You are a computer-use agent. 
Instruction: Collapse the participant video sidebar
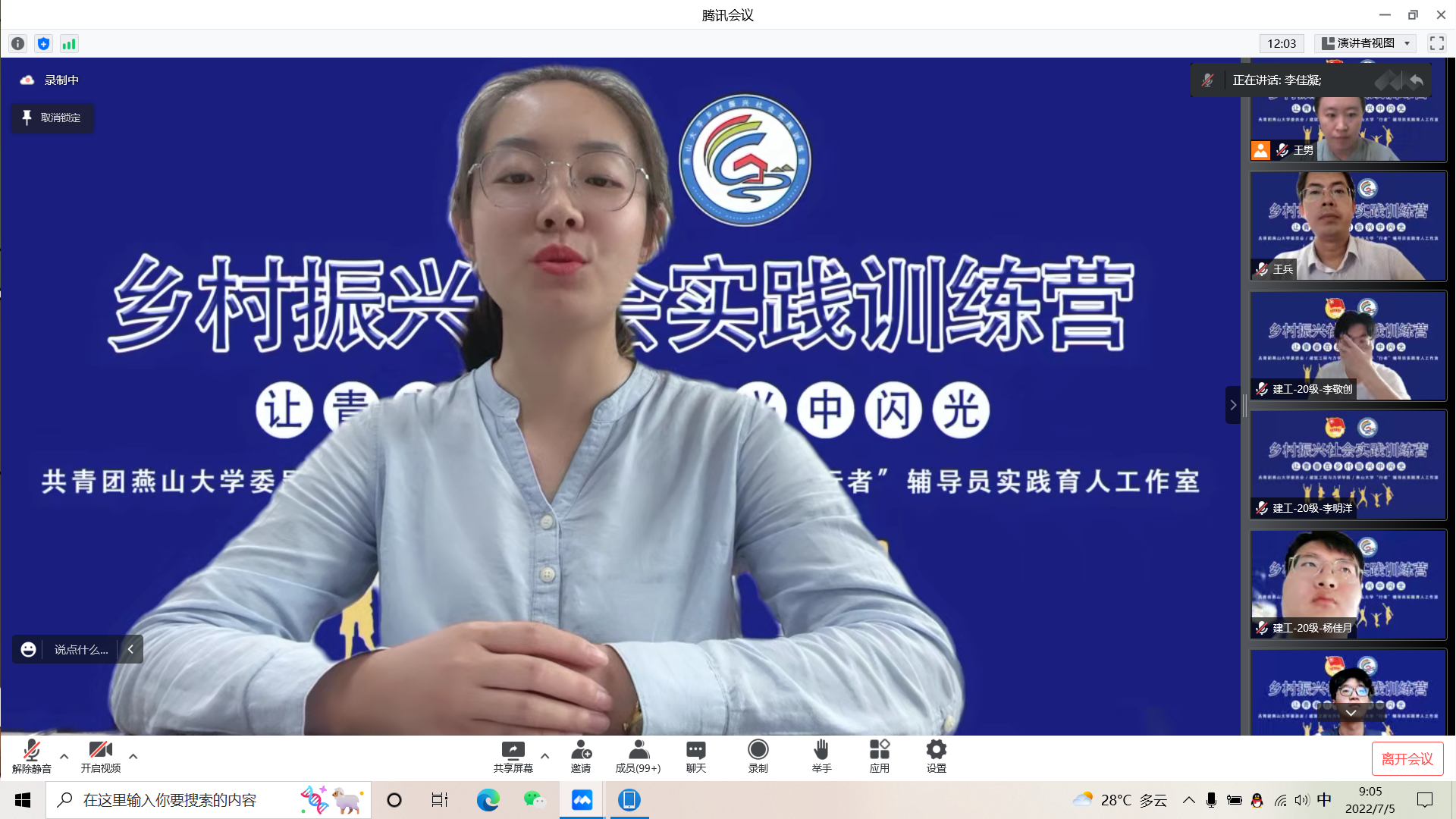[x=1233, y=405]
